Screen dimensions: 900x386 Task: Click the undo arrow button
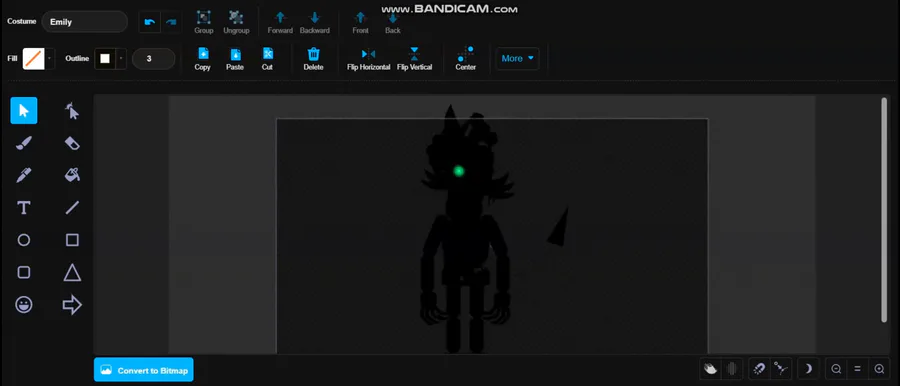pos(150,22)
